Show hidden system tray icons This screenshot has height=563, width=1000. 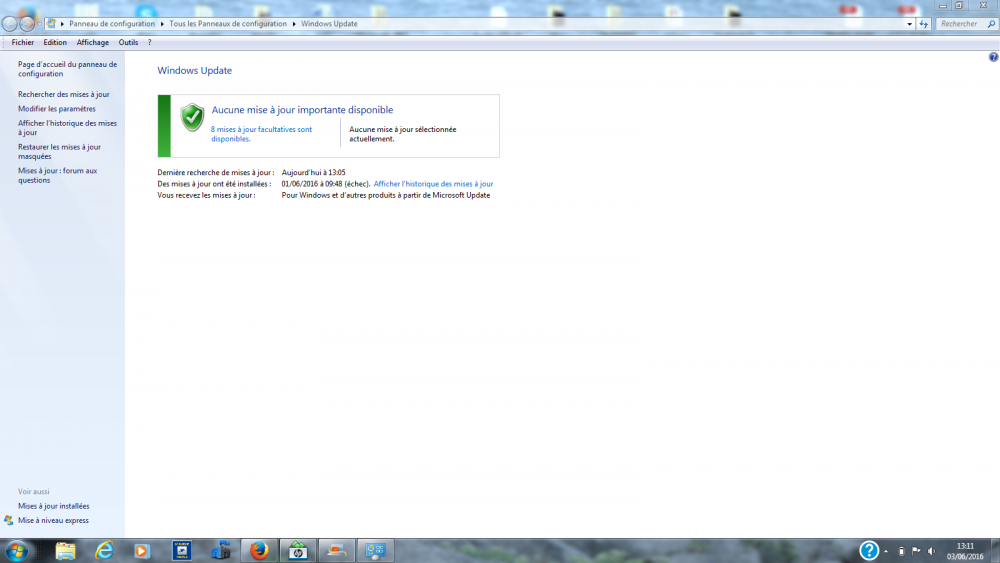click(885, 551)
